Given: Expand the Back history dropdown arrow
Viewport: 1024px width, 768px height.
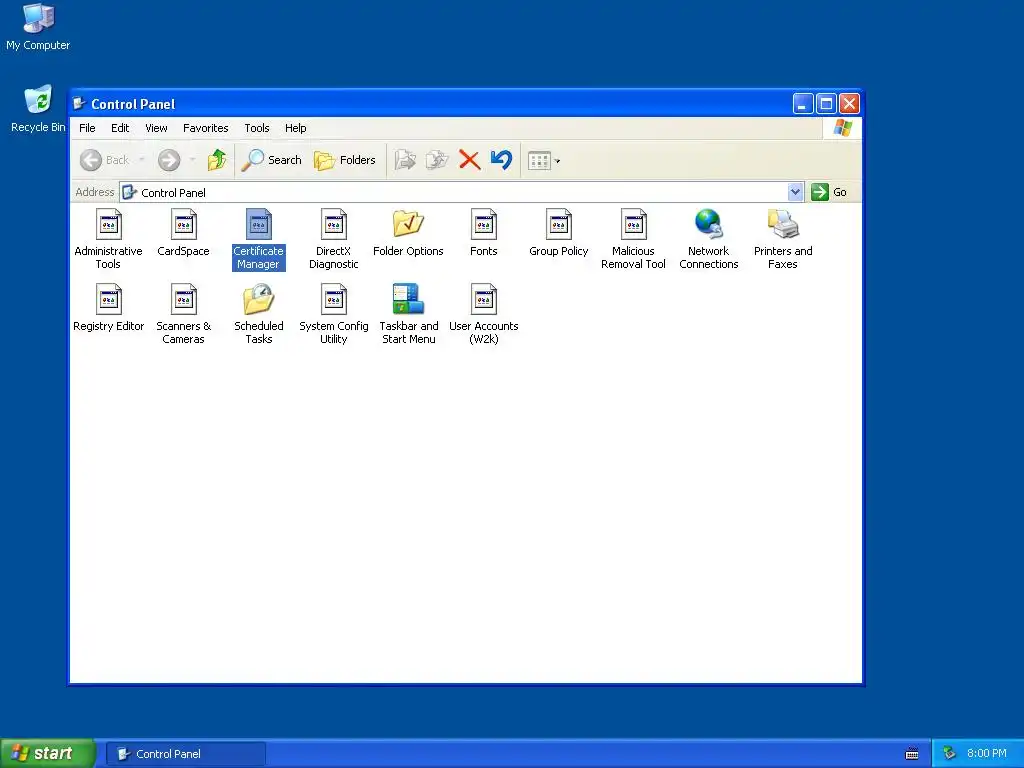Looking at the screenshot, I should point(142,160).
